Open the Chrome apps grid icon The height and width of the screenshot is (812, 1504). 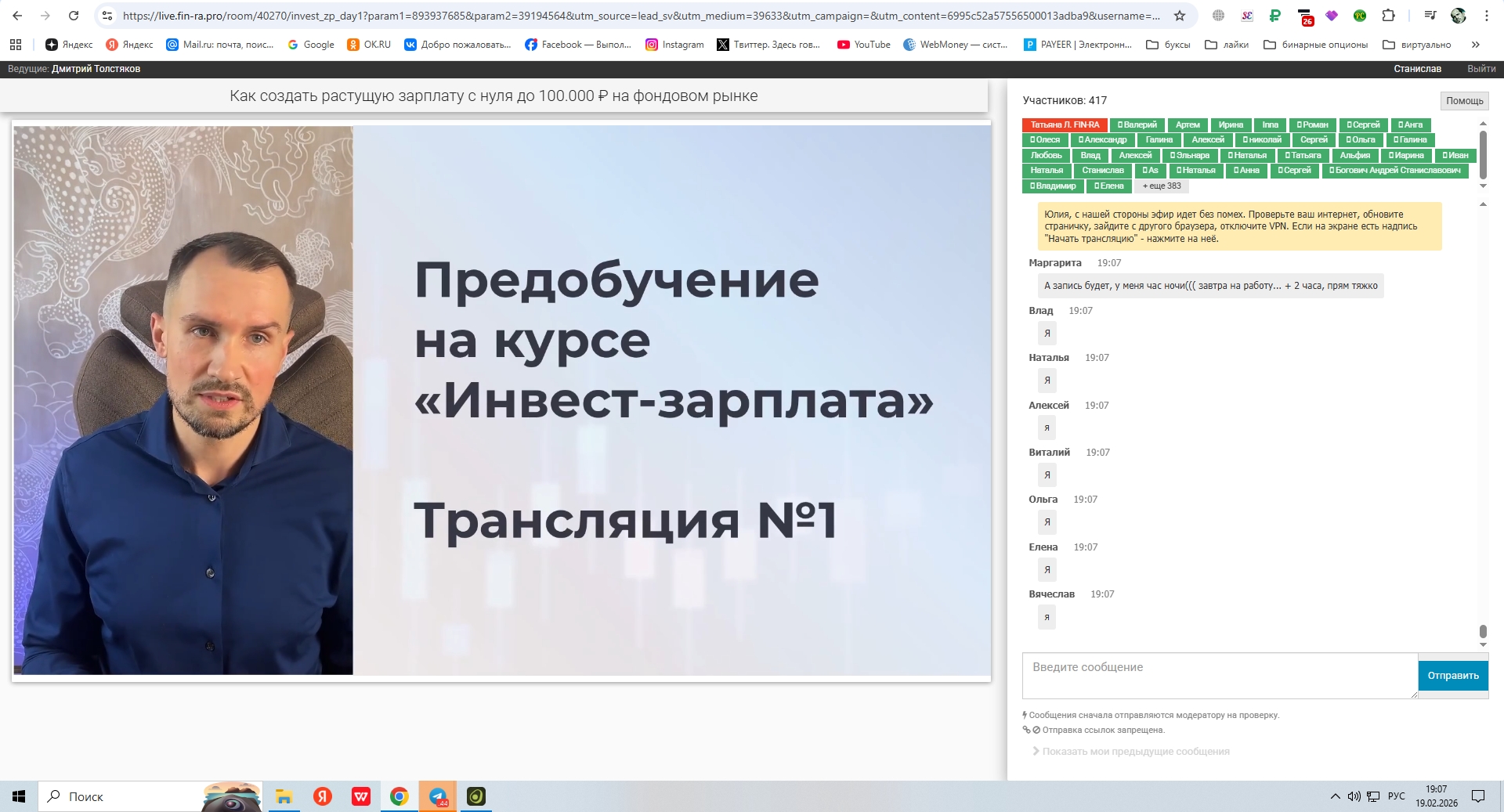[16, 45]
